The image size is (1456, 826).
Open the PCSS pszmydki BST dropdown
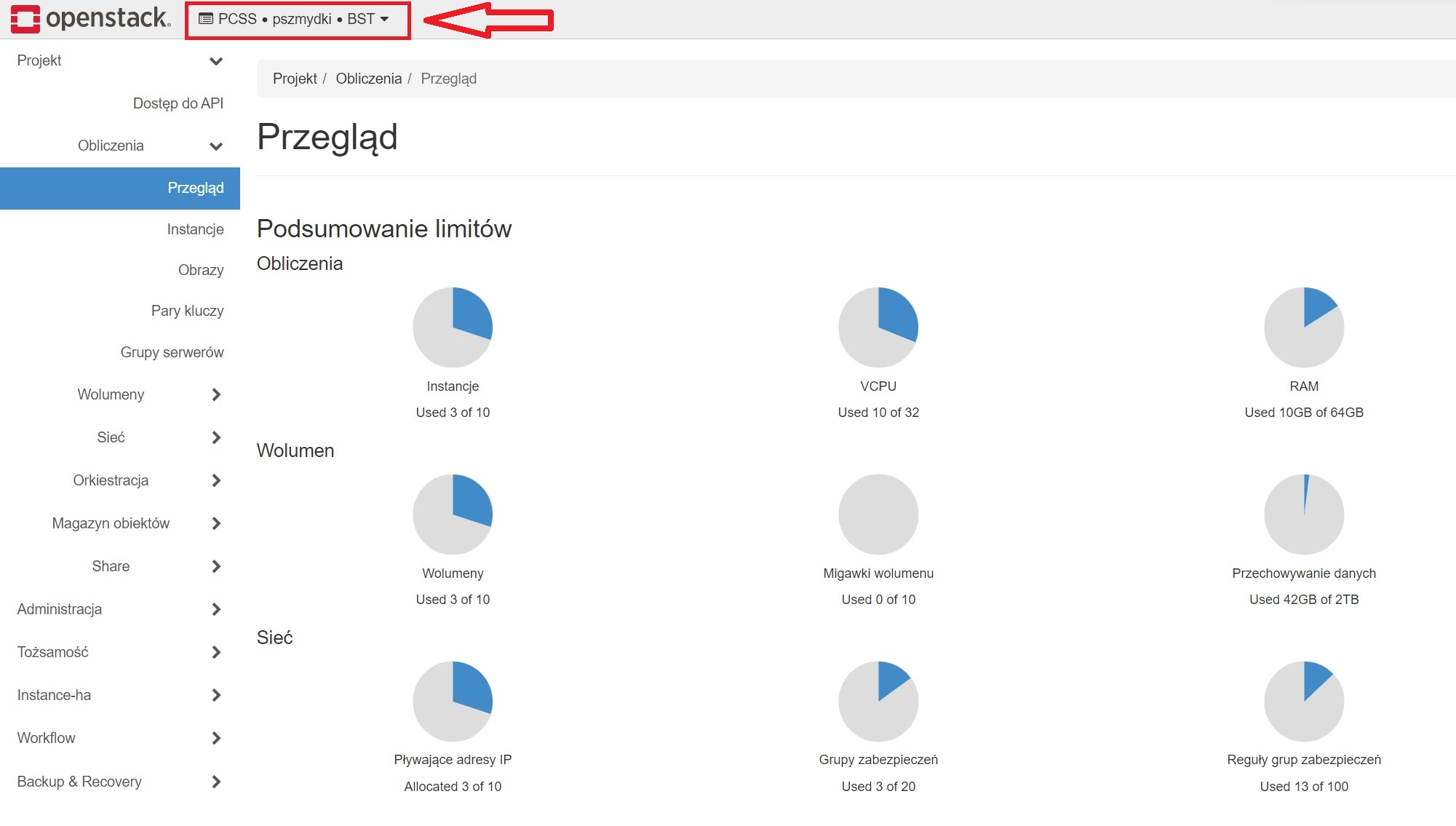pos(300,20)
